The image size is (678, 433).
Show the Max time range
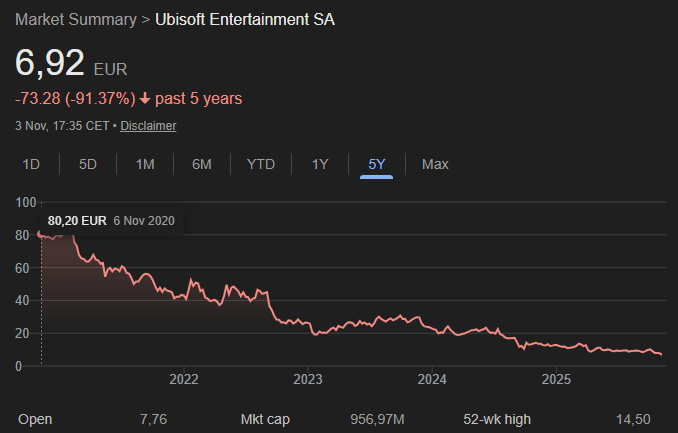click(435, 164)
